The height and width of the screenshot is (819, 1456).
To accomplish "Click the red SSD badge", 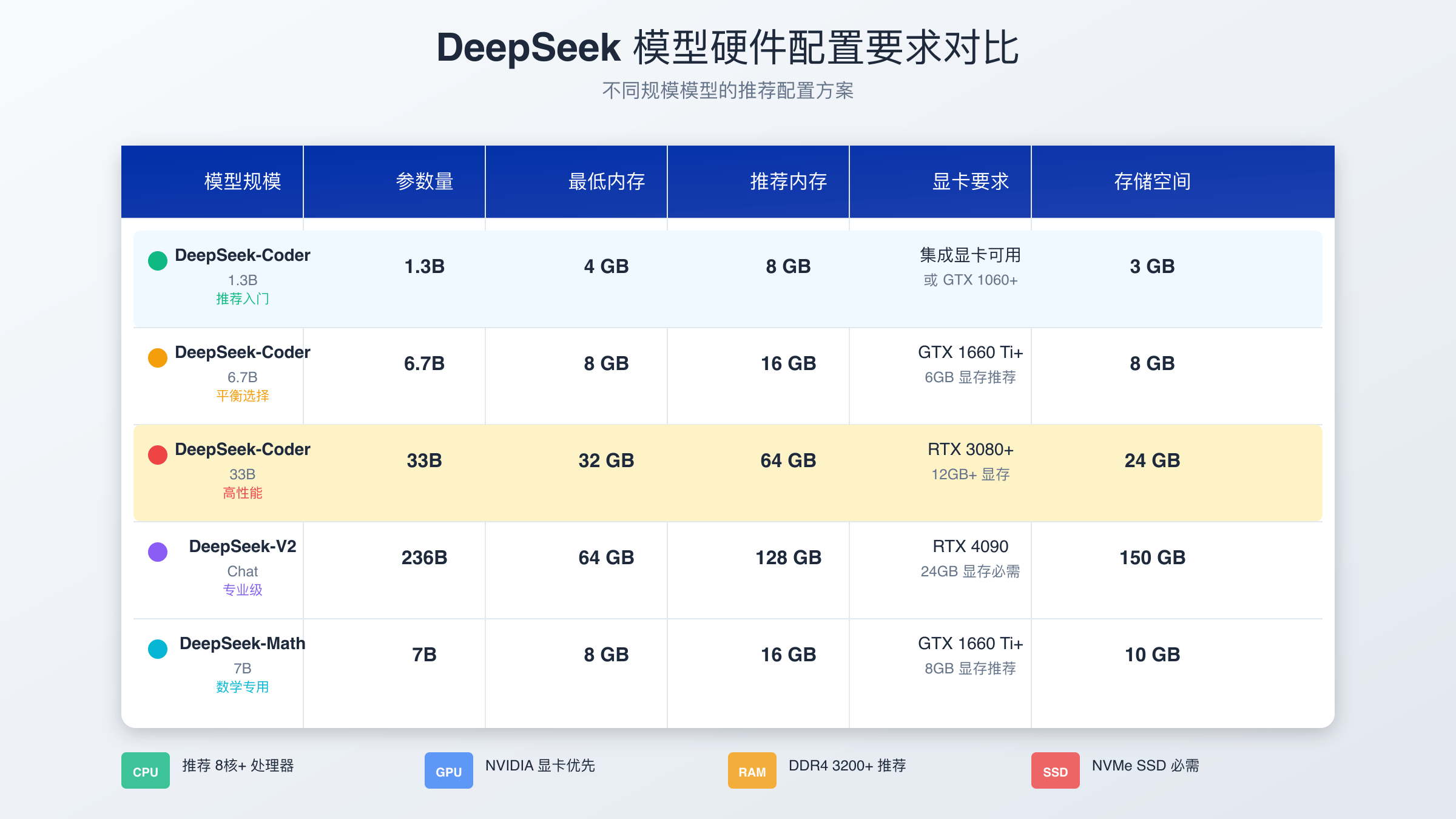I will (1056, 770).
